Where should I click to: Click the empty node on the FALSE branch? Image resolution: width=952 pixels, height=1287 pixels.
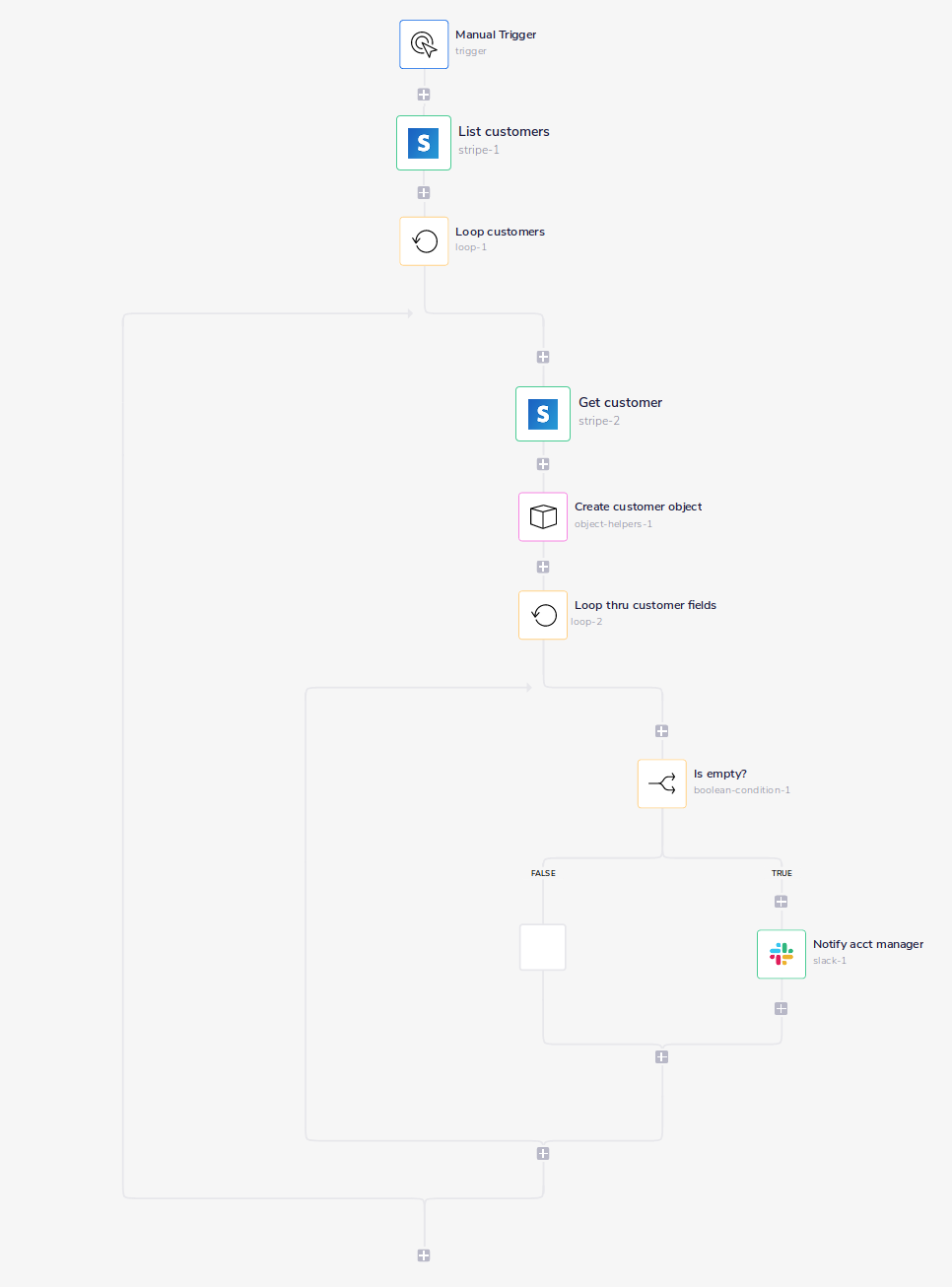tap(543, 947)
